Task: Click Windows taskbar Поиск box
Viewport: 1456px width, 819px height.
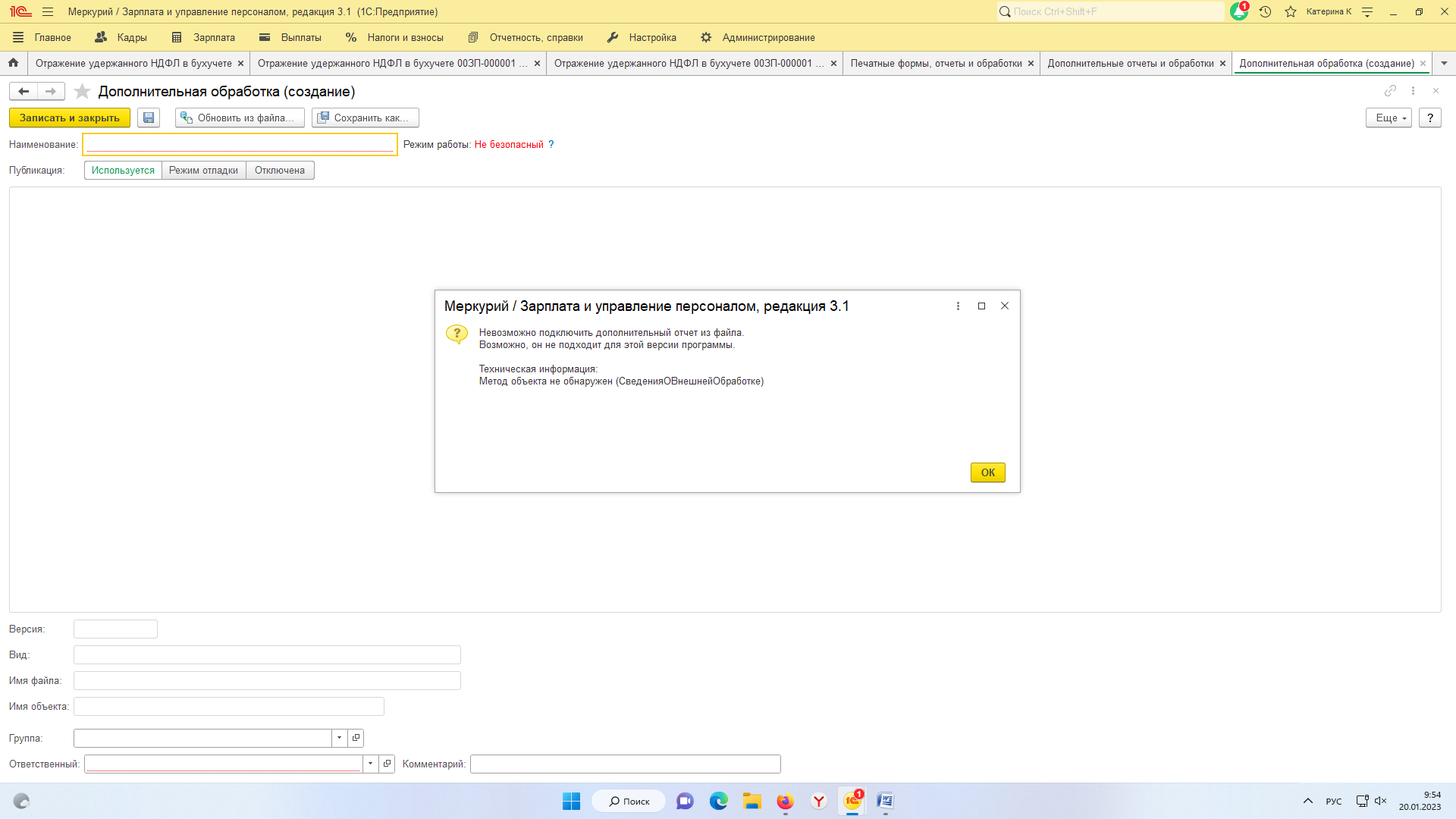Action: [629, 801]
